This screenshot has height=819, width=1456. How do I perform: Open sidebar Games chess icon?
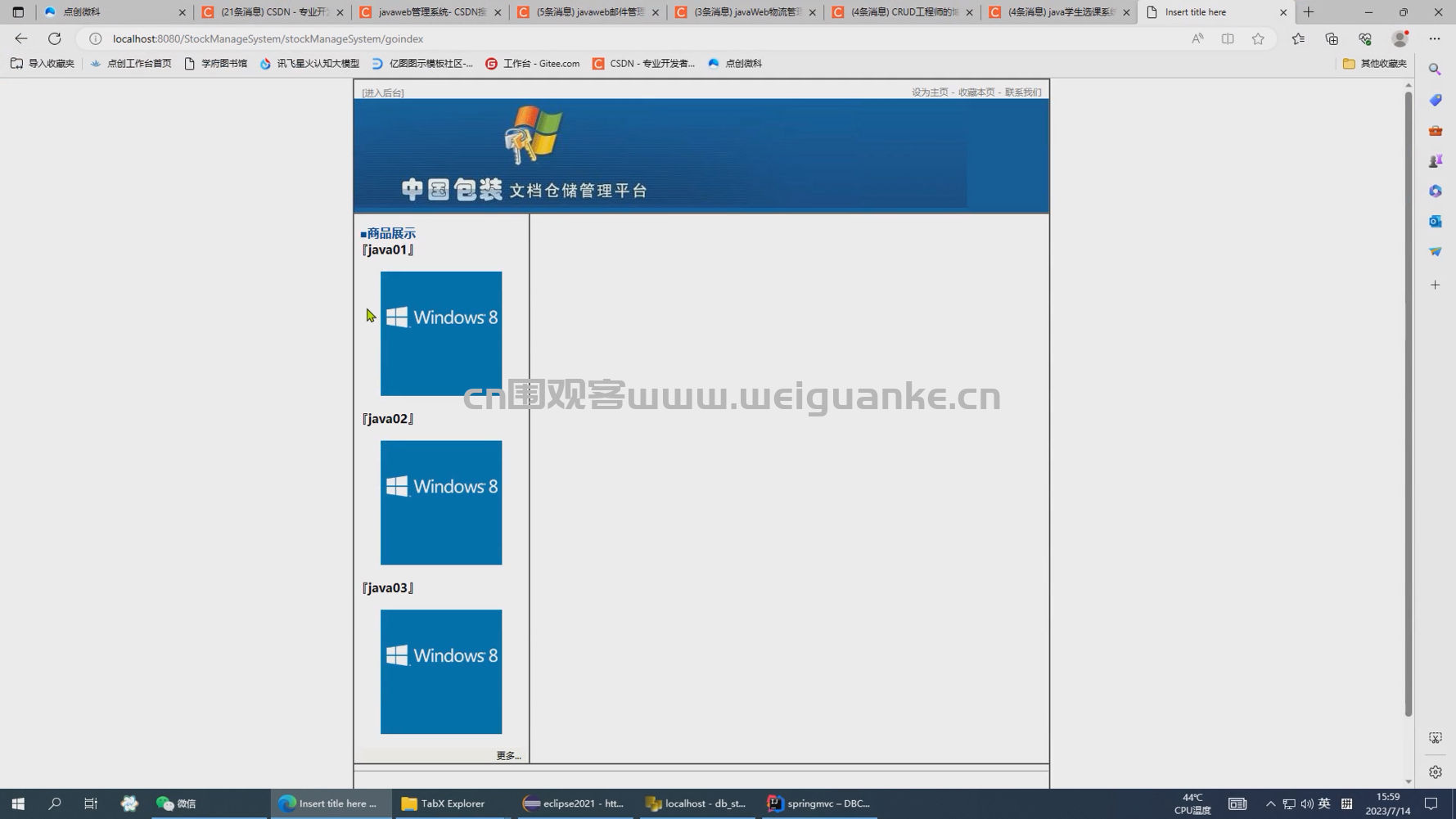[1435, 161]
